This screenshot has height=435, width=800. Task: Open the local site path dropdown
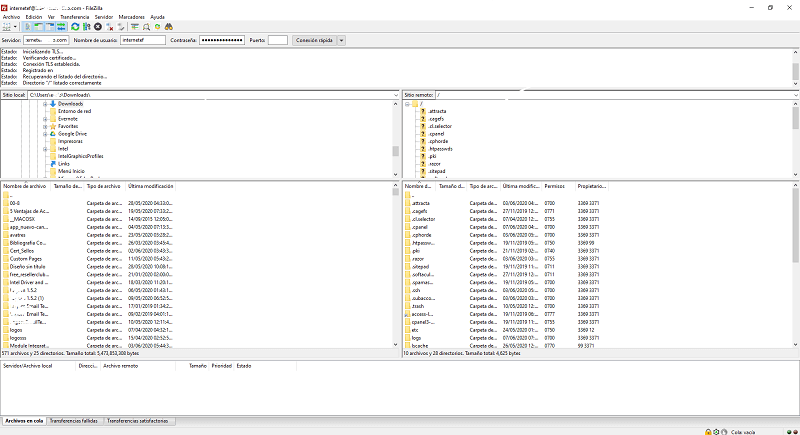click(395, 95)
